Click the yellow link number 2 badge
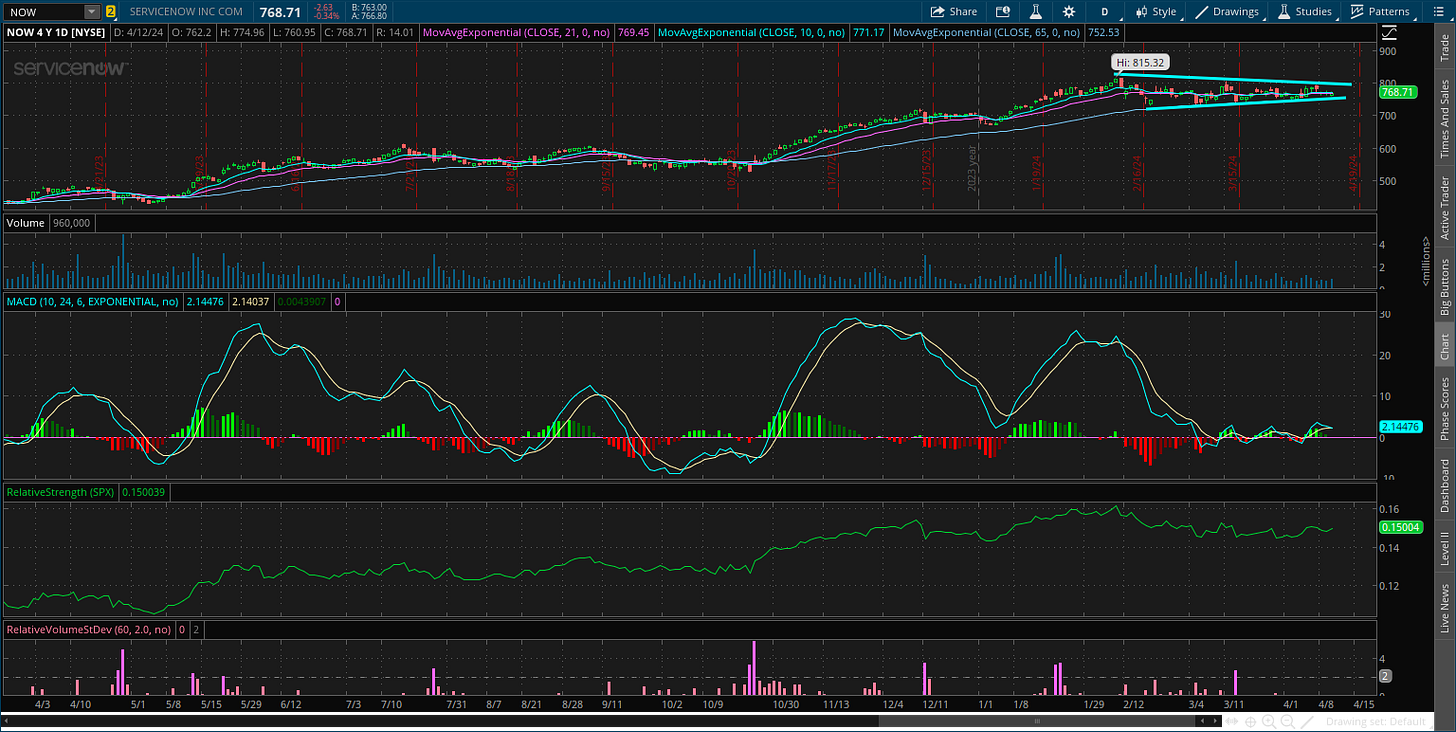 tap(110, 12)
